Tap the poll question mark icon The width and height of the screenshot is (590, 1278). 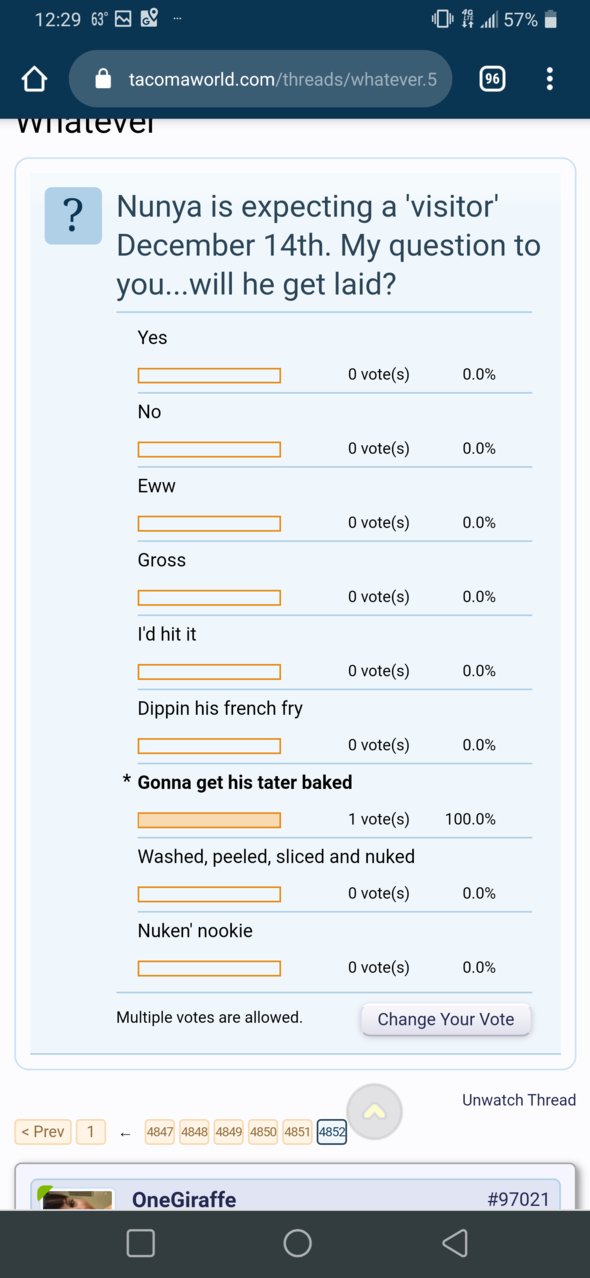coord(73,215)
